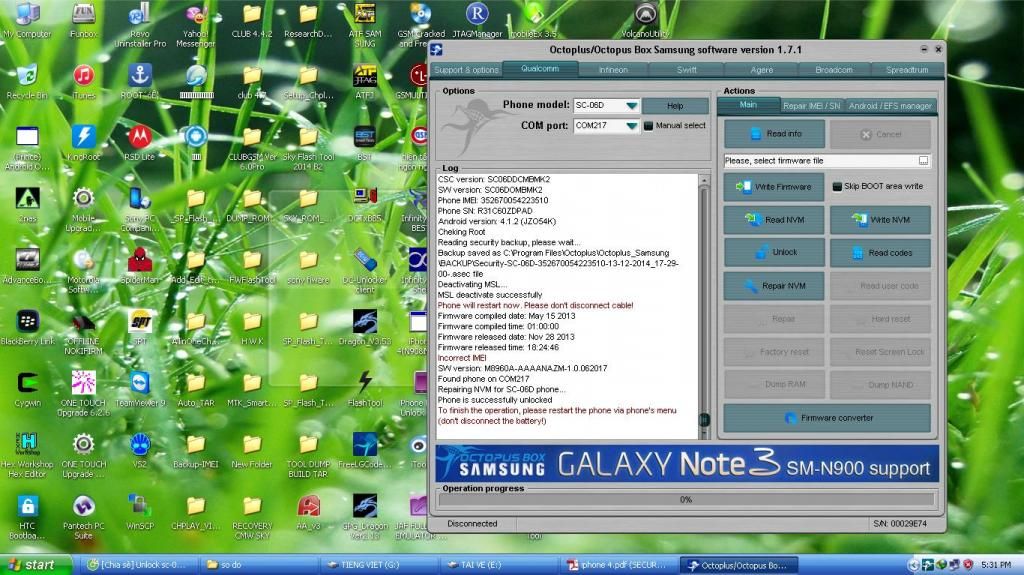
Task: Open the RECOVERY CMW SKY folder
Action: click(x=251, y=516)
